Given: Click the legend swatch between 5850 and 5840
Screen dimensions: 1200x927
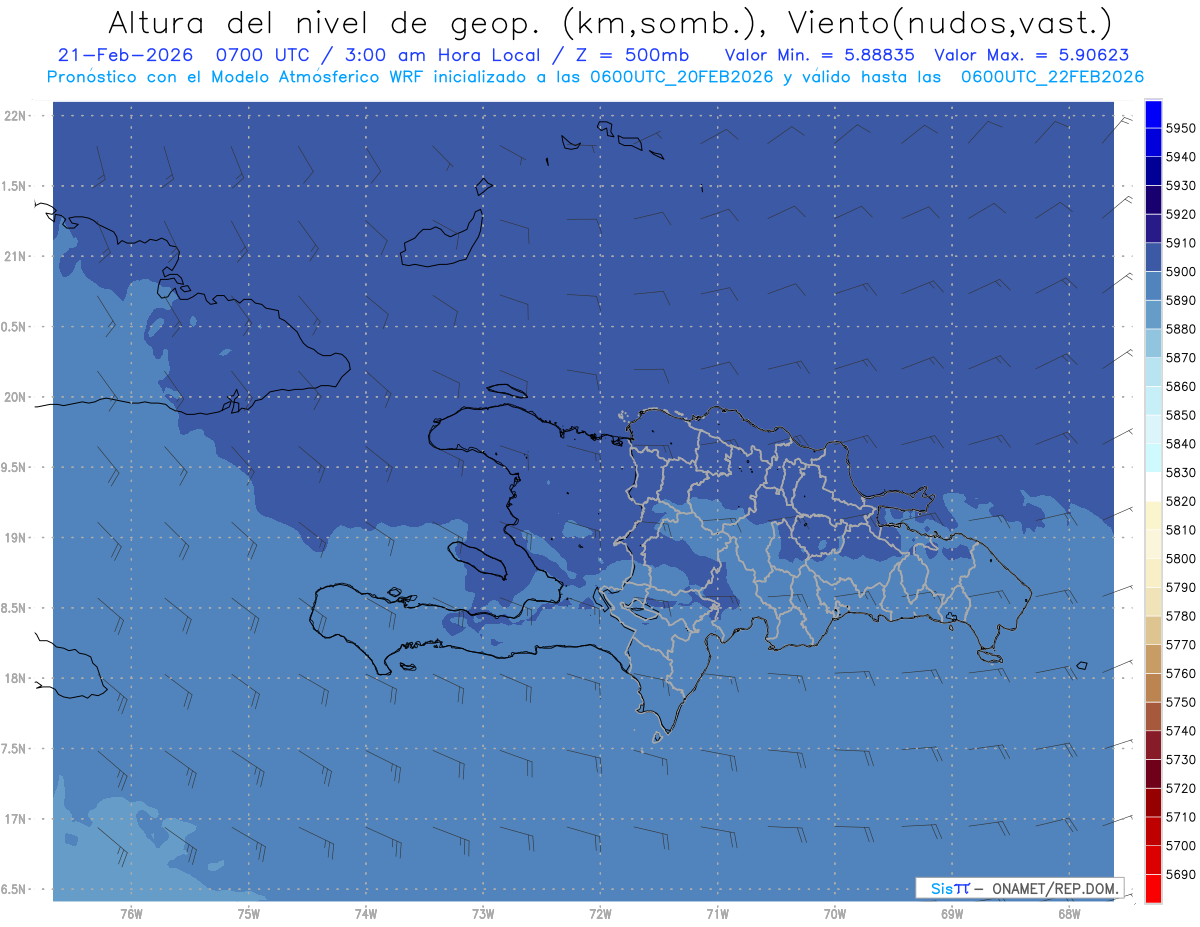Looking at the screenshot, I should 1152,429.
